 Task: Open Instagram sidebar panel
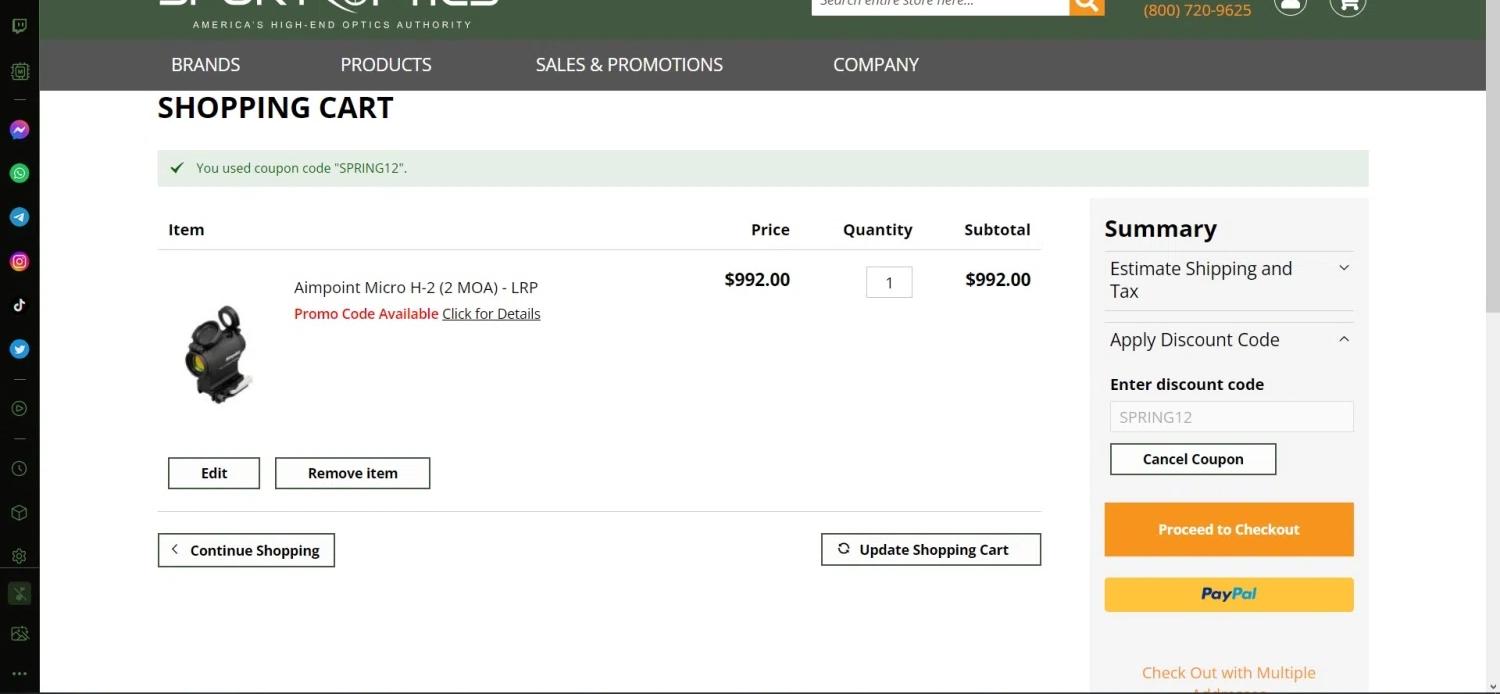[19, 262]
